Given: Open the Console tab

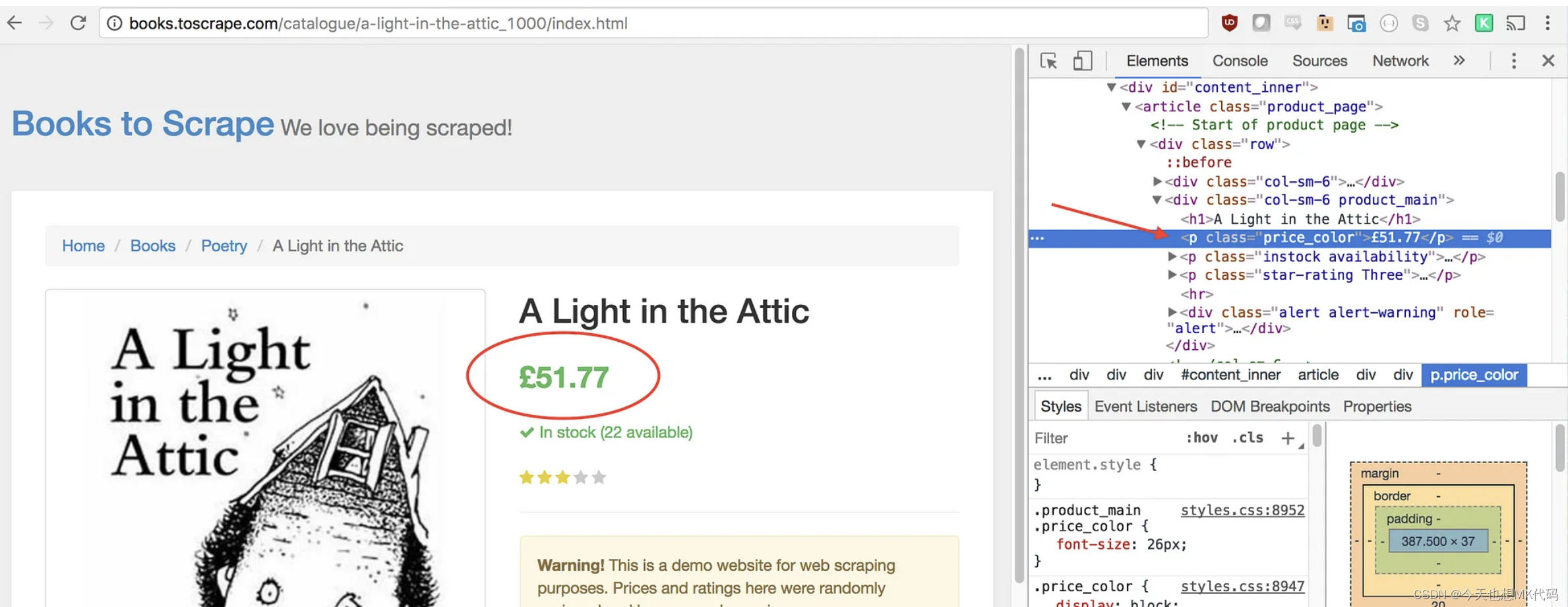Looking at the screenshot, I should 1240,61.
